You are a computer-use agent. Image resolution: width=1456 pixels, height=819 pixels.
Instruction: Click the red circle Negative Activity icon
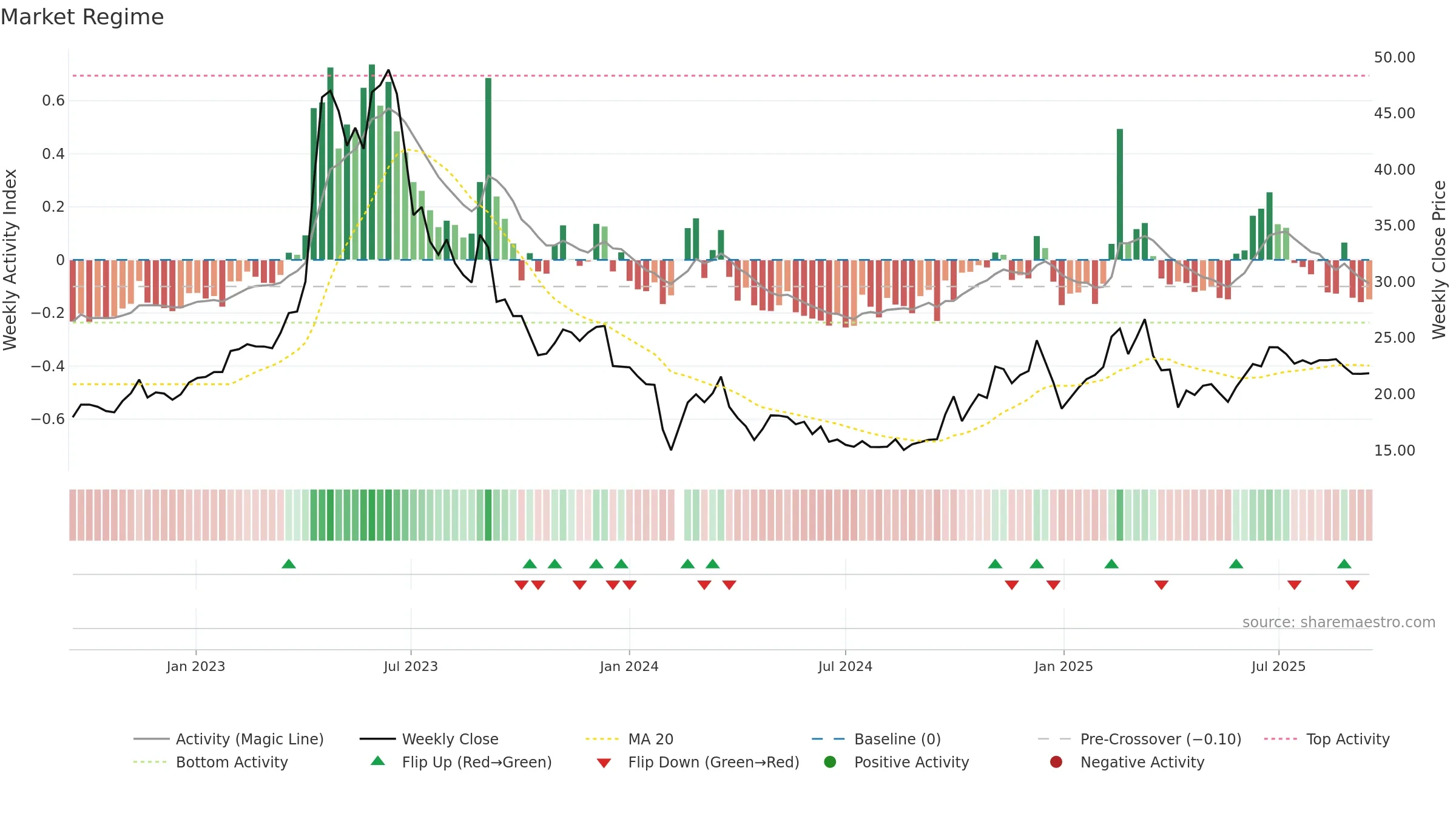[x=1056, y=762]
